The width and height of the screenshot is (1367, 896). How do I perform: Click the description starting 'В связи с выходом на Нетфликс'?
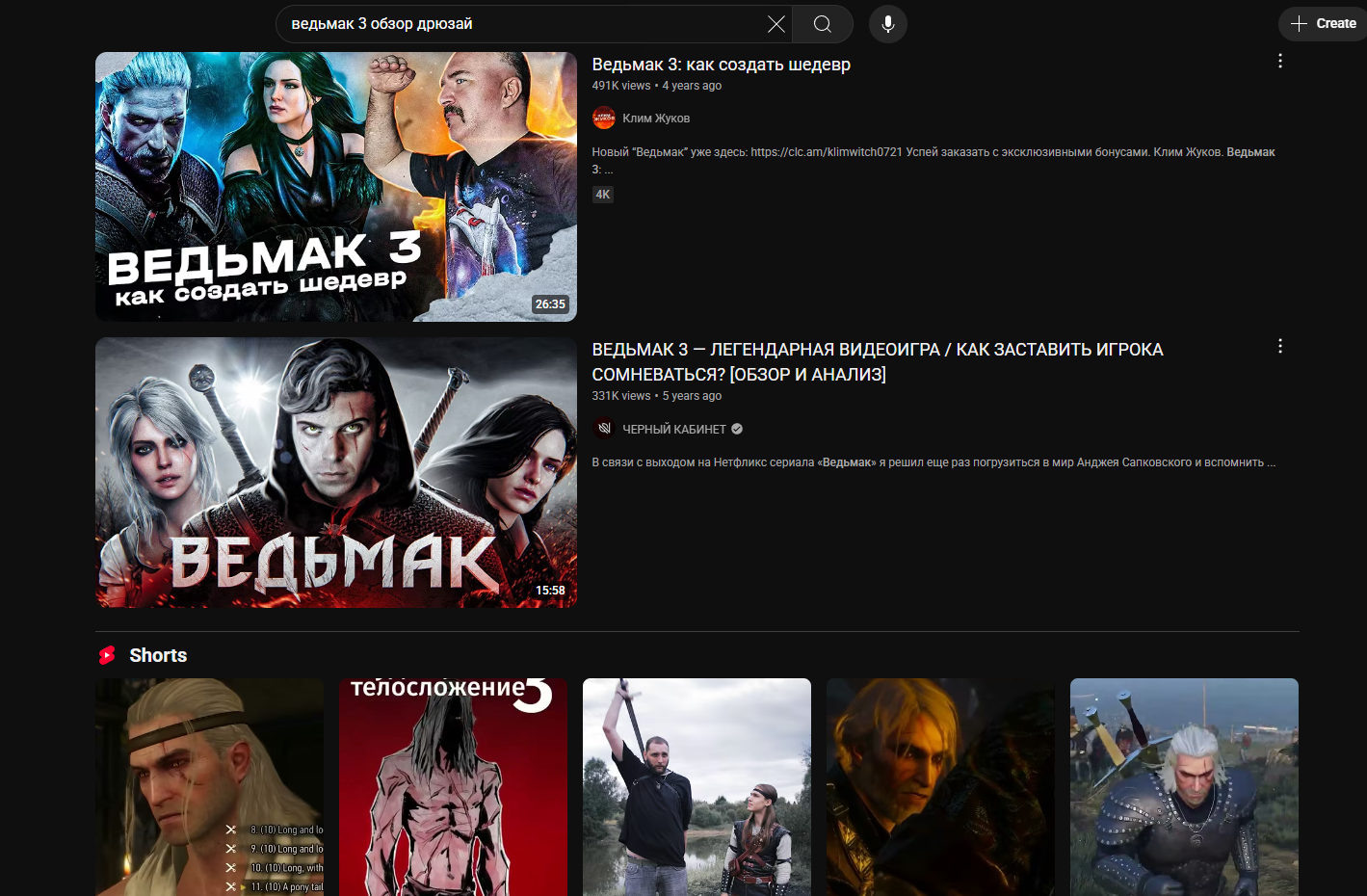tap(933, 462)
